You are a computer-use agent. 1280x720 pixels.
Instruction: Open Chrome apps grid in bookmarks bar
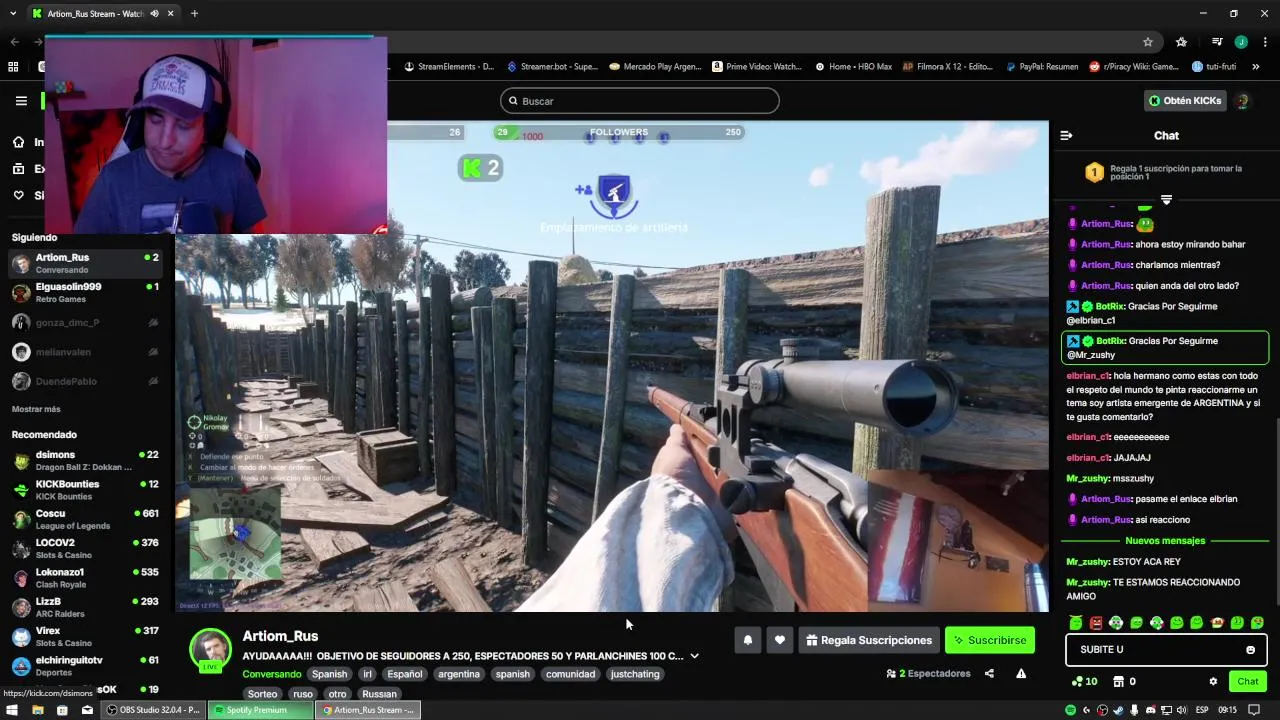13,67
